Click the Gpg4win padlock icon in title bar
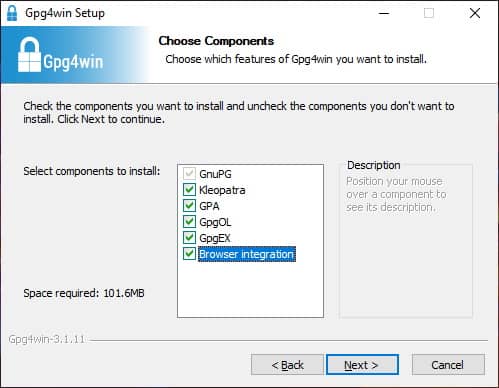This screenshot has width=499, height=388. tap(12, 13)
